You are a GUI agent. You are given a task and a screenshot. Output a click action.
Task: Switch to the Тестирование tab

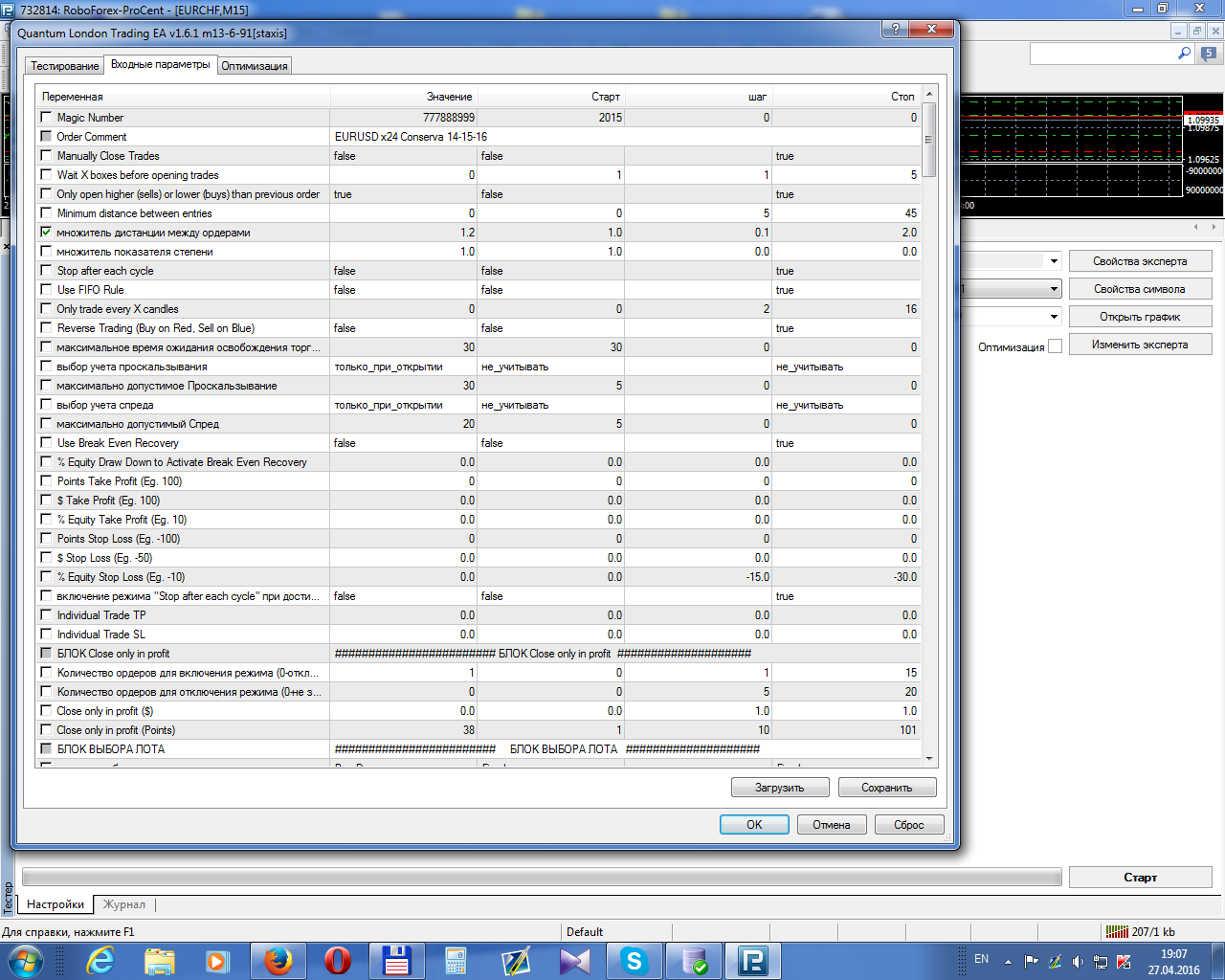65,66
